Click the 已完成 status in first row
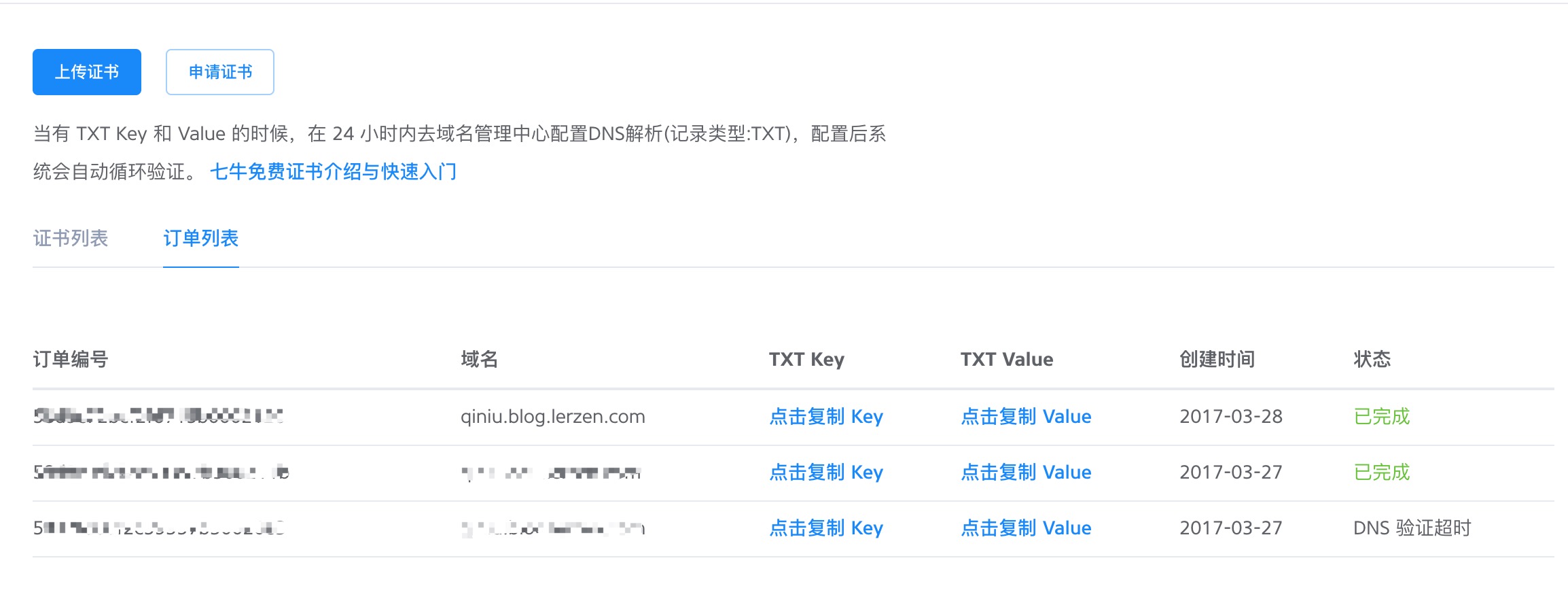 (1382, 416)
